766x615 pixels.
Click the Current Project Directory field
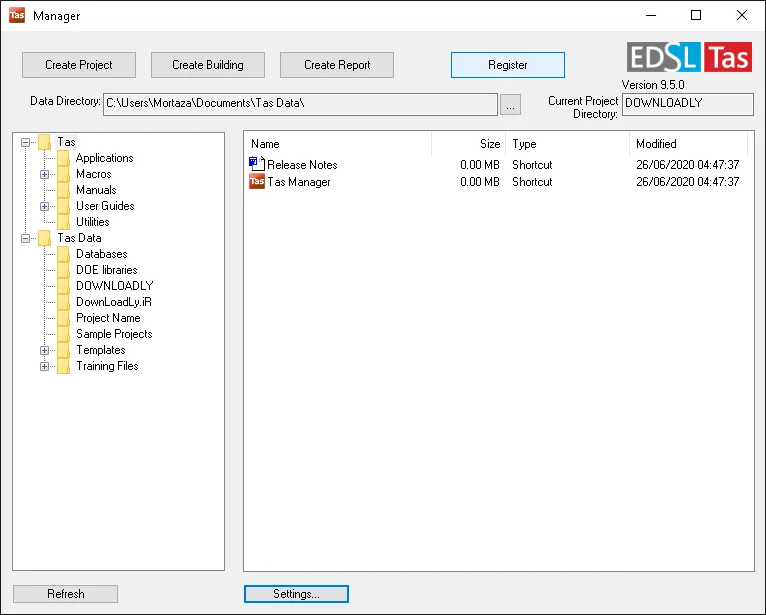pyautogui.click(x=688, y=104)
